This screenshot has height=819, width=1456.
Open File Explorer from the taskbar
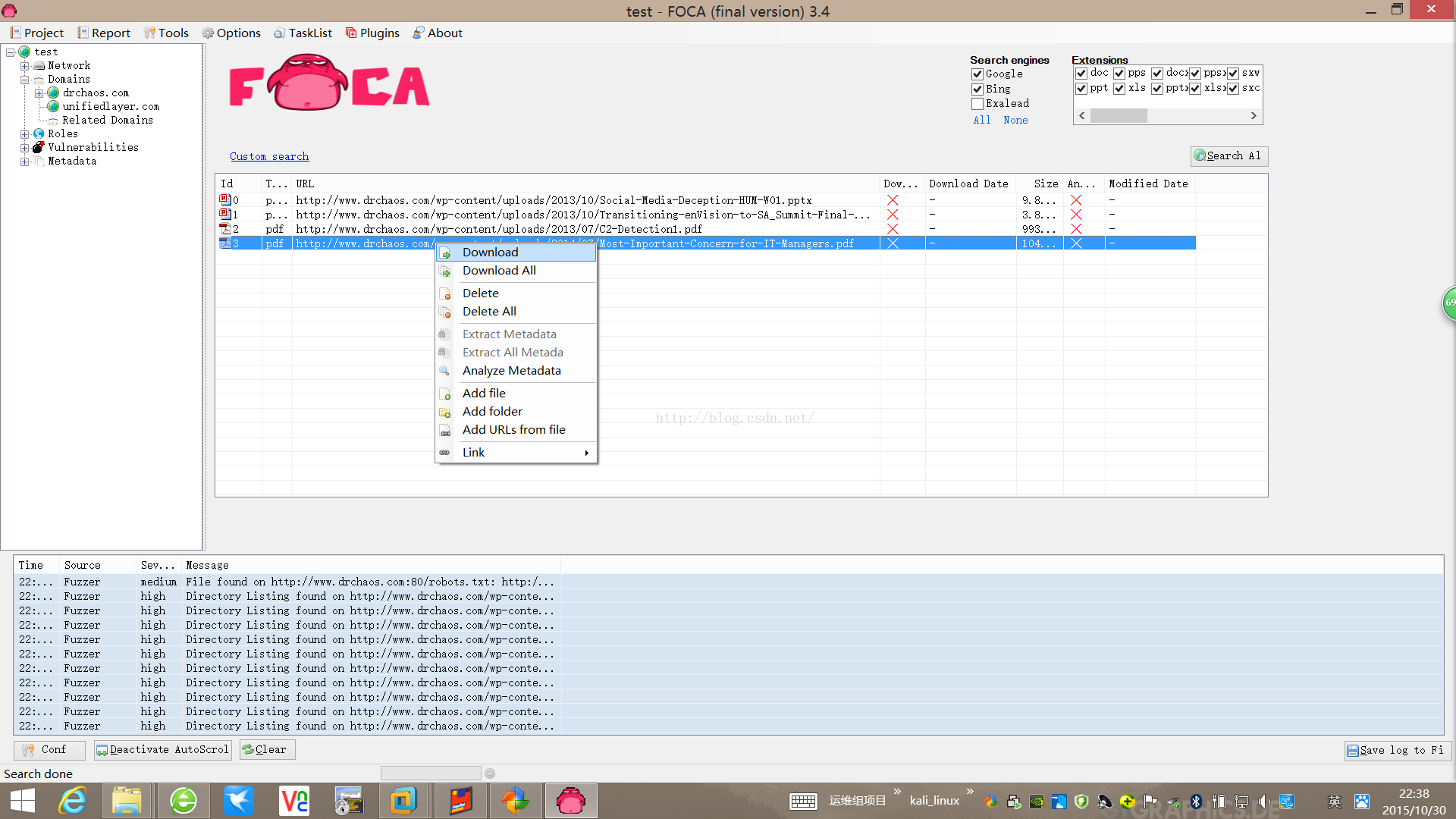[127, 801]
